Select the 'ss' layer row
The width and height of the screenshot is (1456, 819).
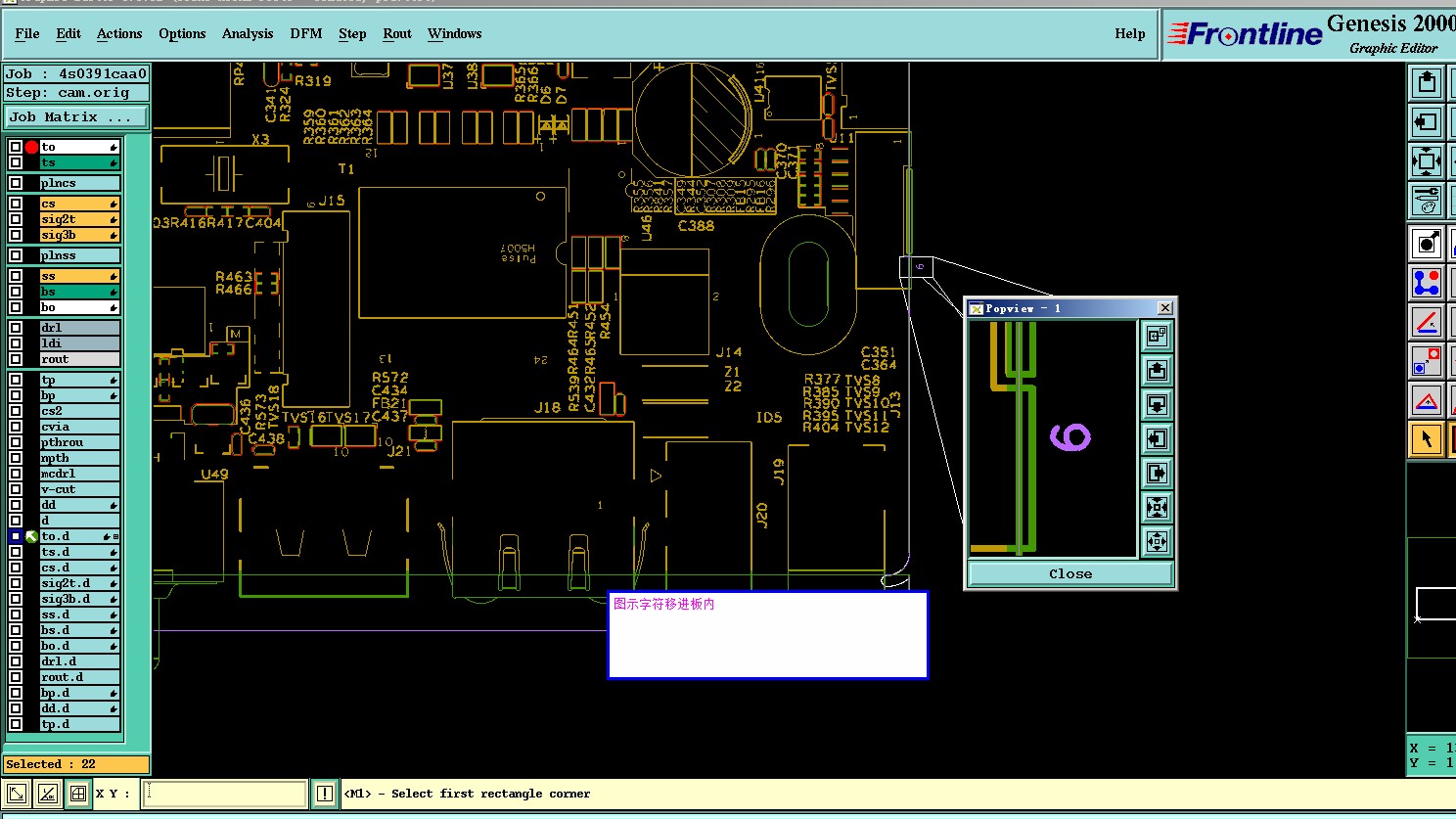pos(79,276)
